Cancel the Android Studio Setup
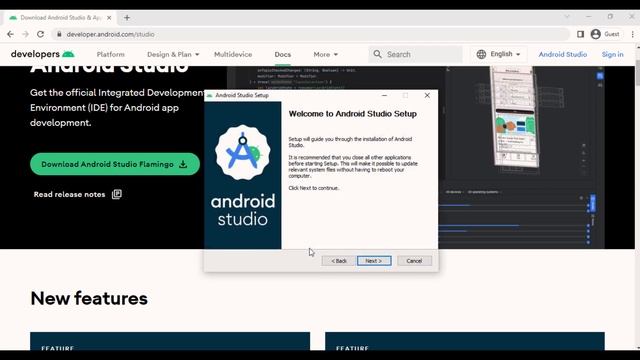The height and width of the screenshot is (360, 640). [x=414, y=261]
